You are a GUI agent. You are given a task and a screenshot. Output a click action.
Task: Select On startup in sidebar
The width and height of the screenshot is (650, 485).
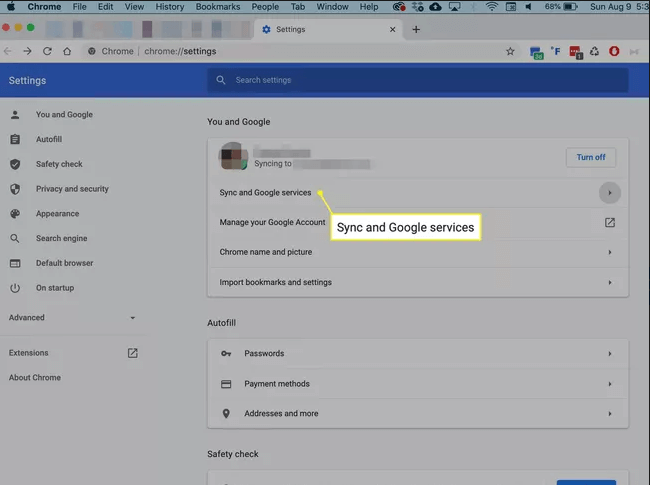click(x=55, y=288)
